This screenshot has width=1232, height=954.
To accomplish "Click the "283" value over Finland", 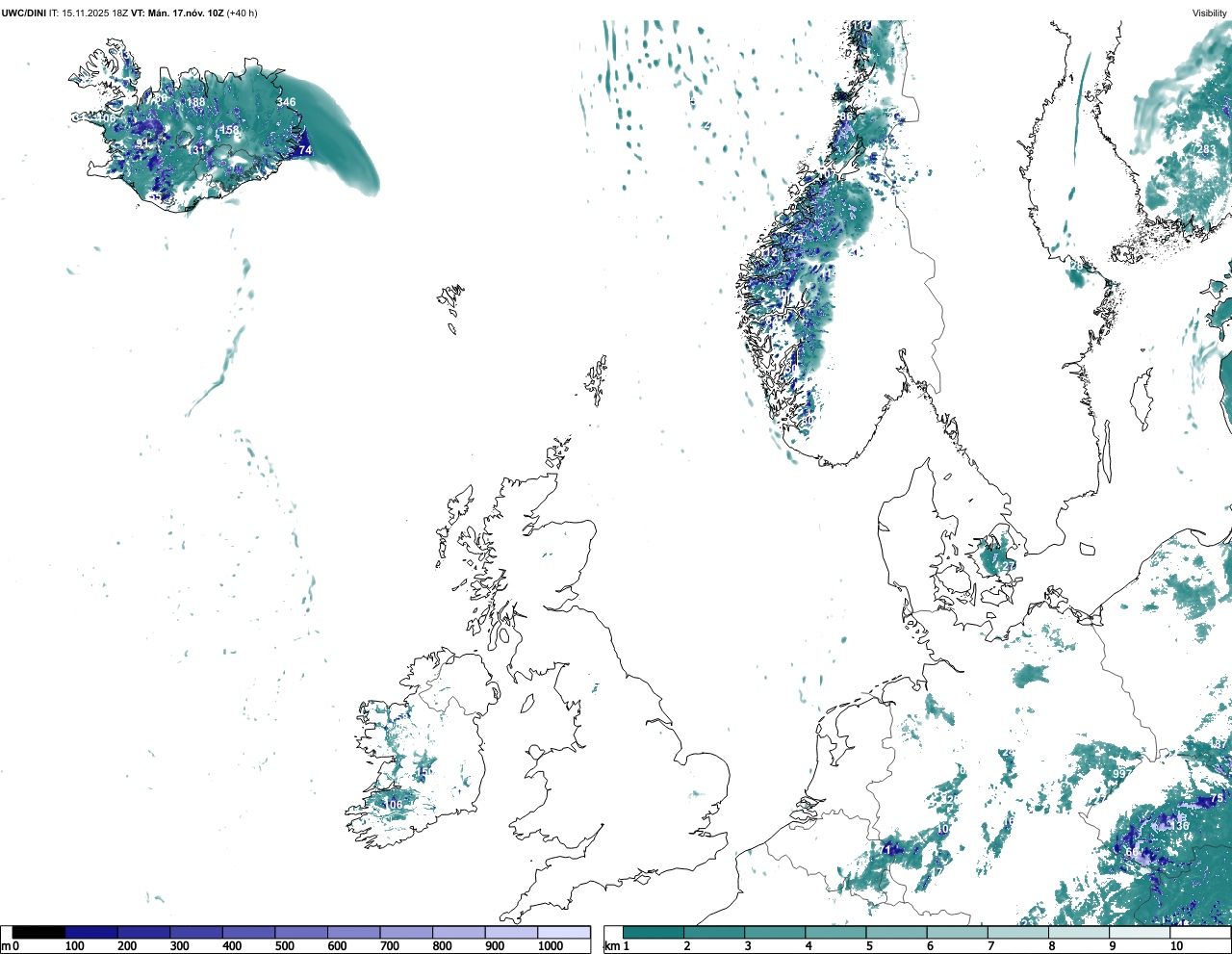I will click(x=1206, y=149).
